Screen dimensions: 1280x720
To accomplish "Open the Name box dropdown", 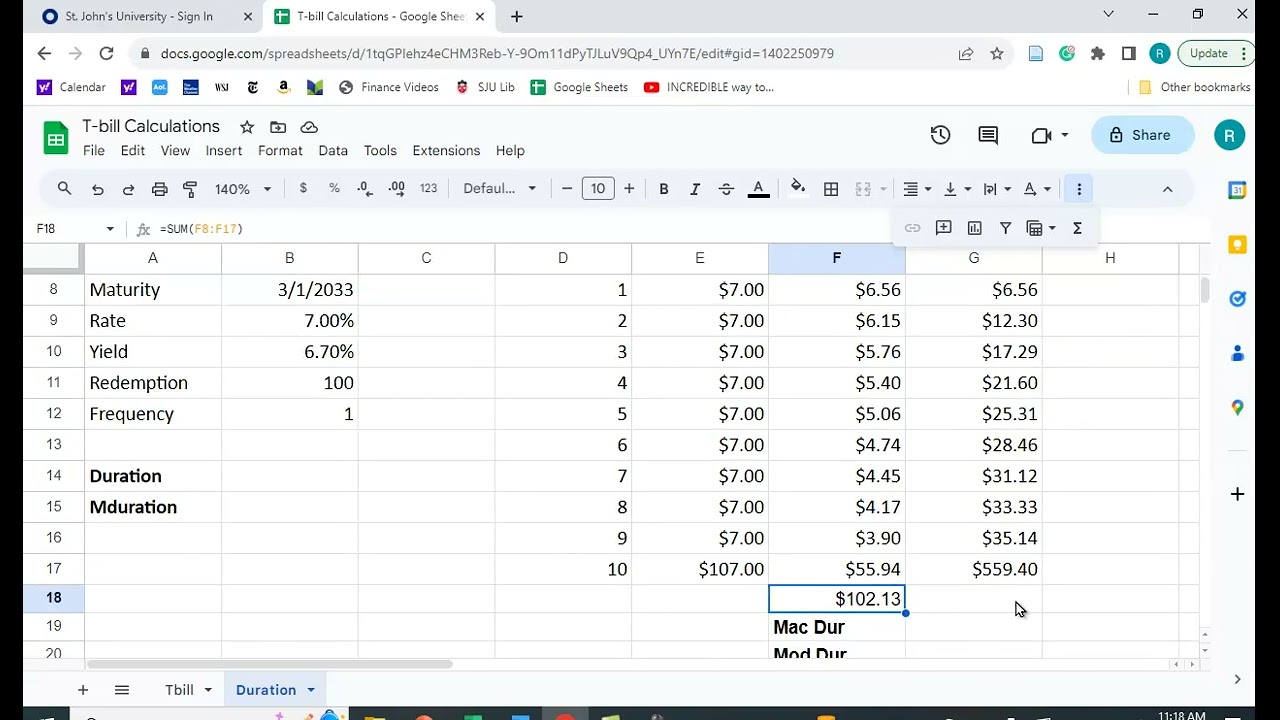I will [109, 229].
